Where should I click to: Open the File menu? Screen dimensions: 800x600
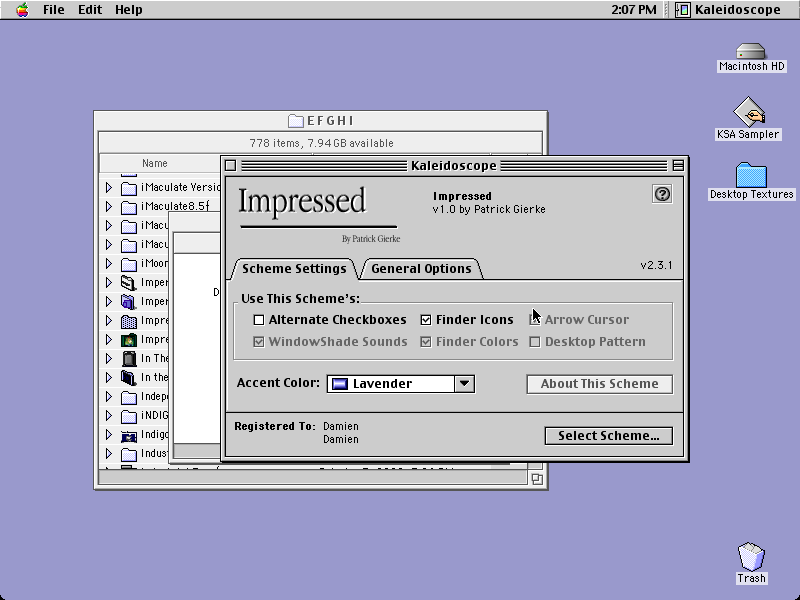pyautogui.click(x=54, y=10)
